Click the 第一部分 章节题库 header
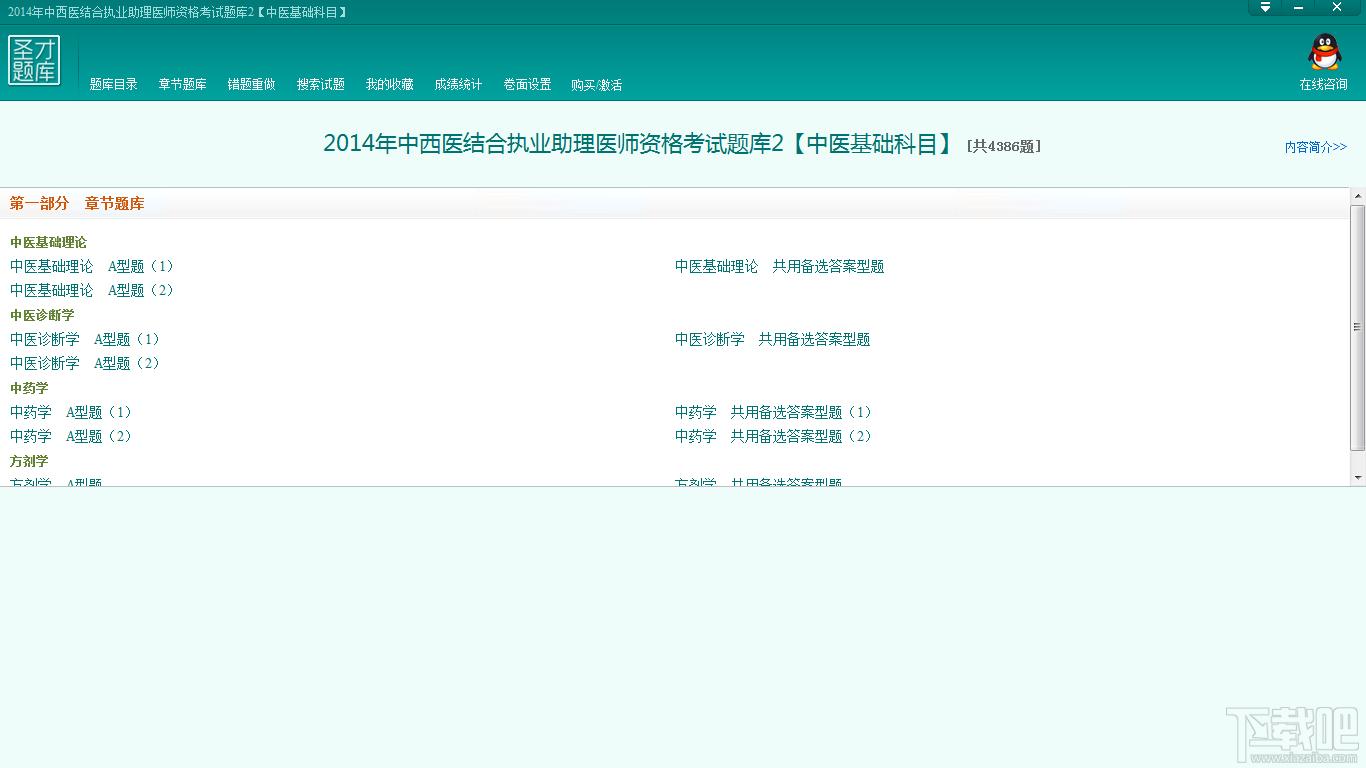 click(x=77, y=204)
